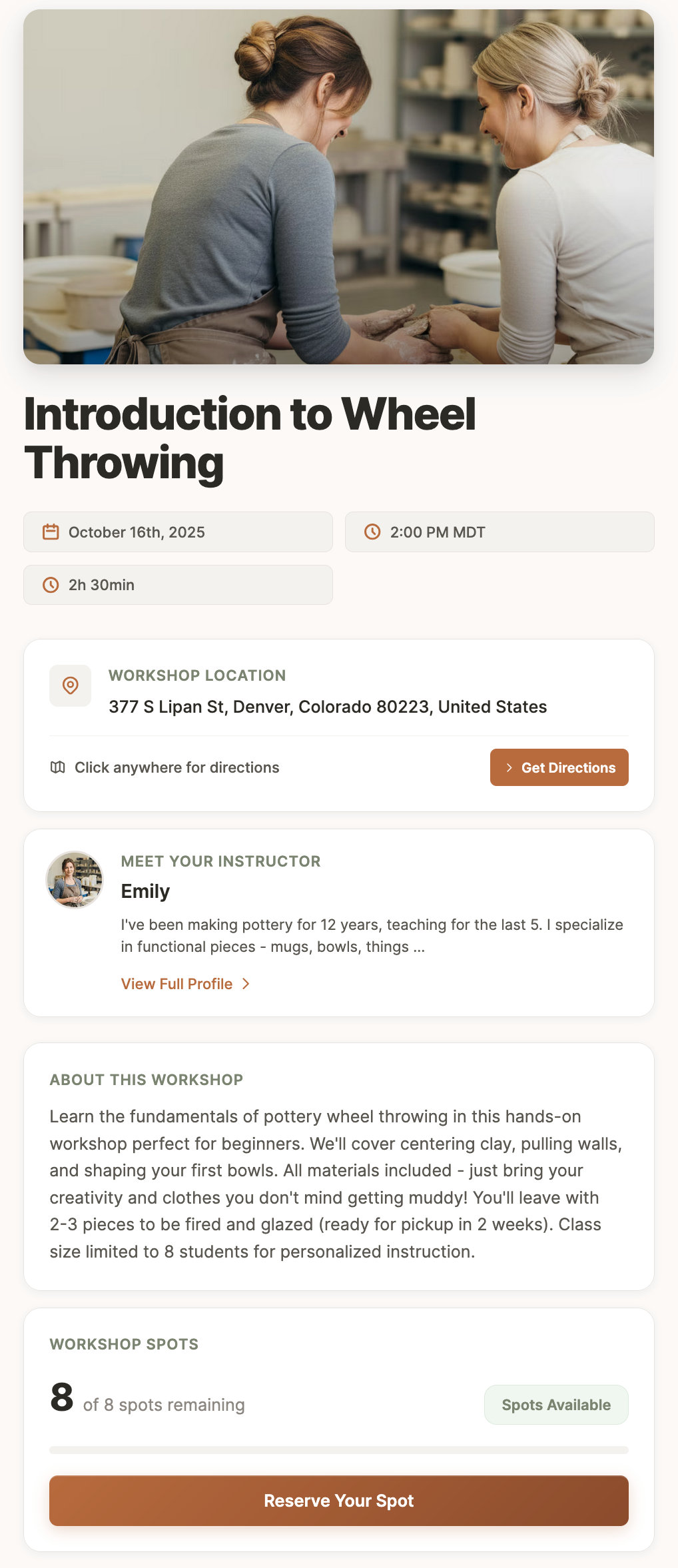This screenshot has height=1568, width=678.
Task: Click the Get Directions button
Action: 559,767
